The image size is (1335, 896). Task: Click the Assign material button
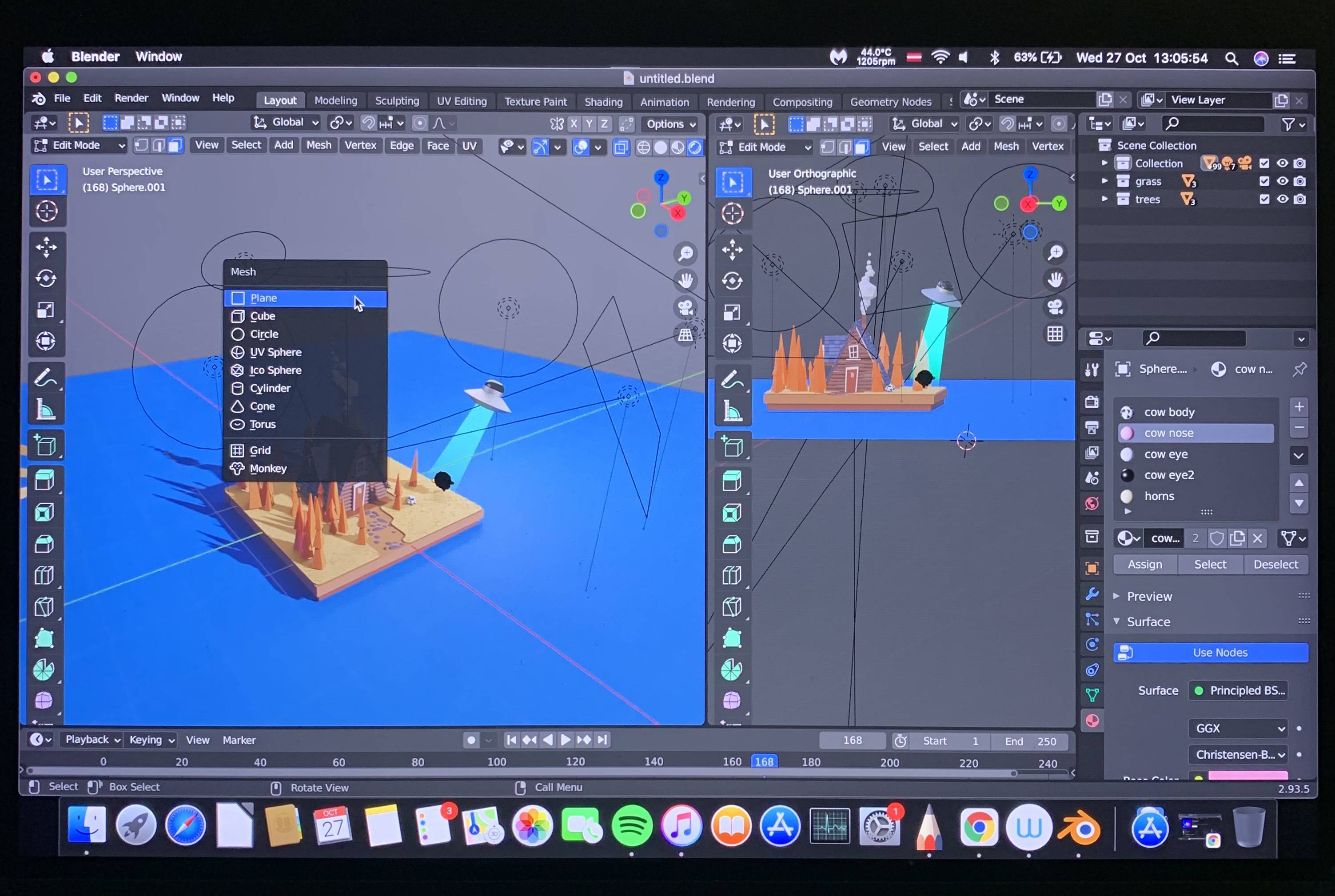pos(1145,565)
